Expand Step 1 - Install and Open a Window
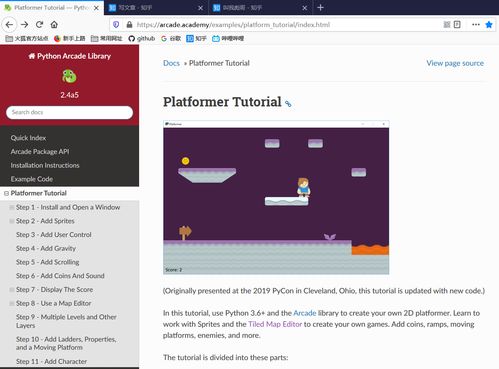This screenshot has width=499, height=369. [12, 207]
